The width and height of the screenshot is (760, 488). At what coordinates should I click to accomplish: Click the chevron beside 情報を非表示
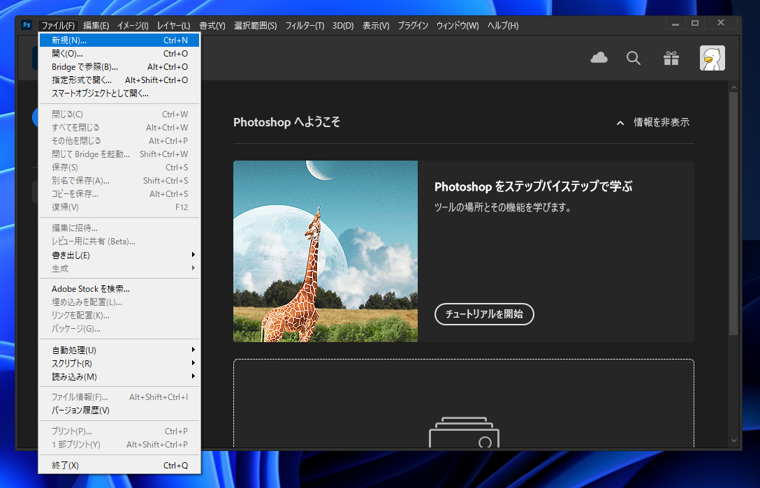(x=620, y=123)
